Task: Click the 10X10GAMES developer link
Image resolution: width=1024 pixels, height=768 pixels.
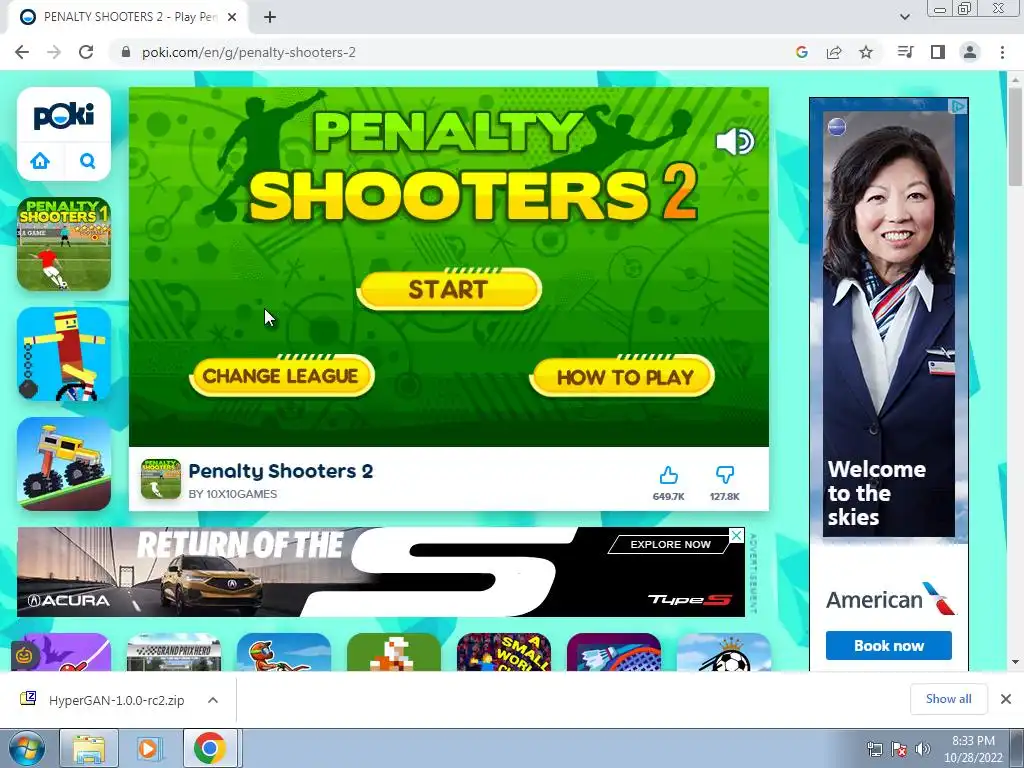Action: pyautogui.click(x=232, y=494)
